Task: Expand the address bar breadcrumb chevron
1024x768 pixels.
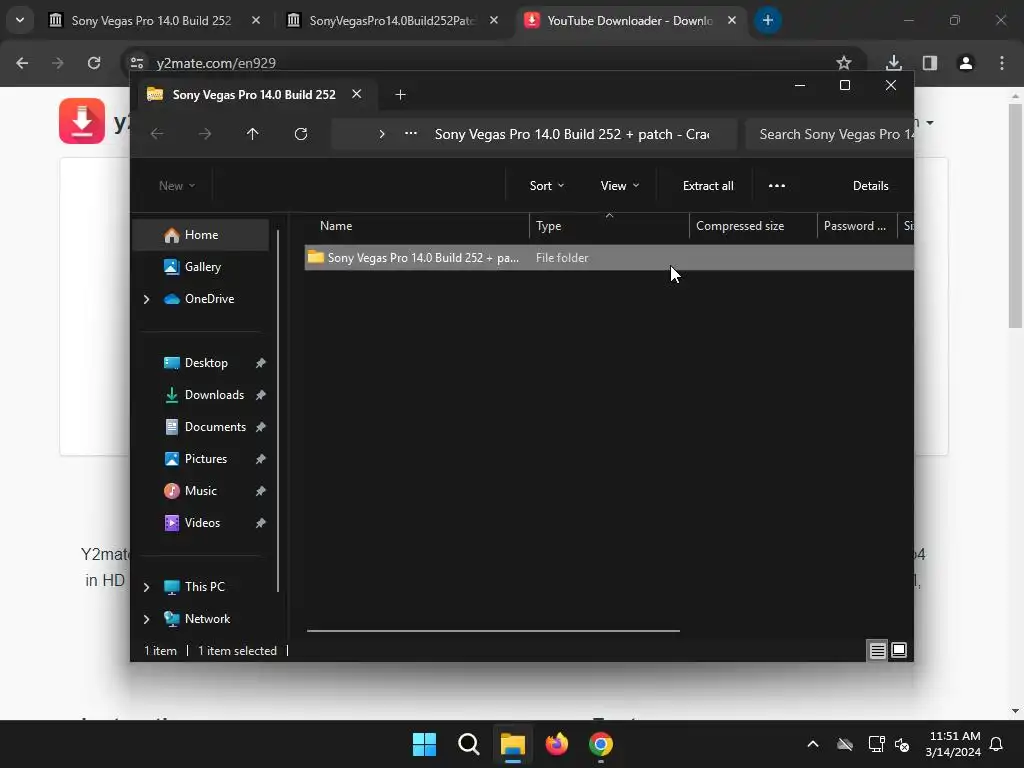Action: (x=382, y=134)
